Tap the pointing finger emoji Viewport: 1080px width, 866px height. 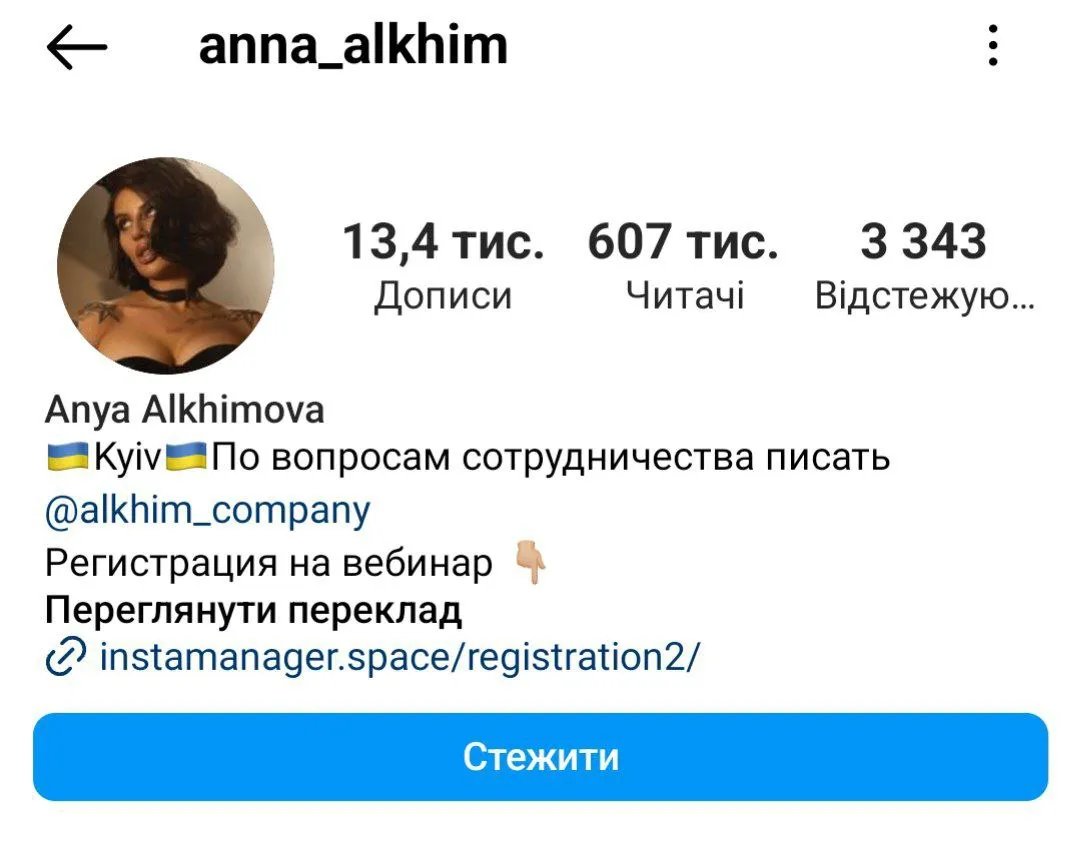click(531, 562)
